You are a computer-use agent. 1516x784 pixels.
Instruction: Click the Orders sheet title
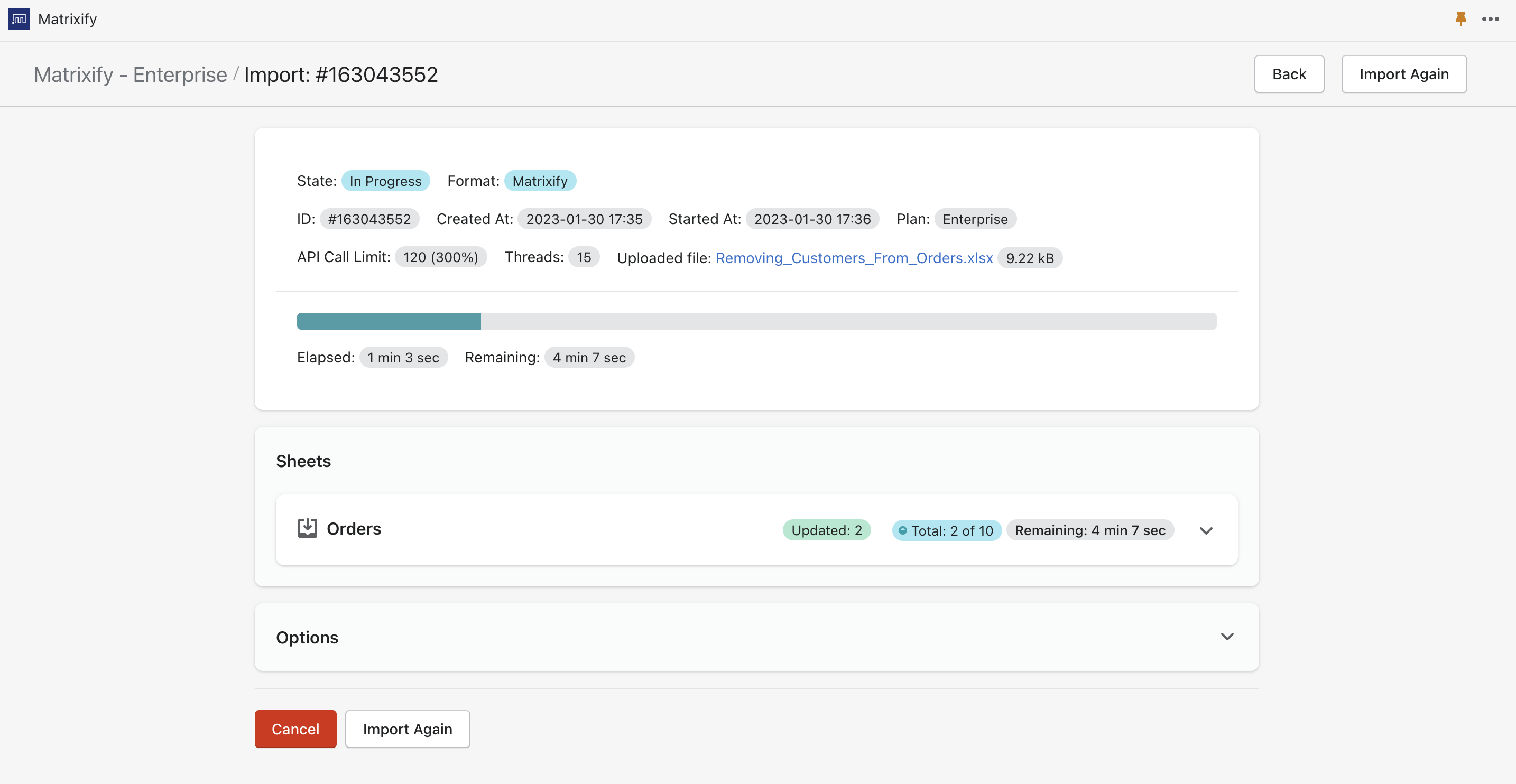pyautogui.click(x=354, y=529)
